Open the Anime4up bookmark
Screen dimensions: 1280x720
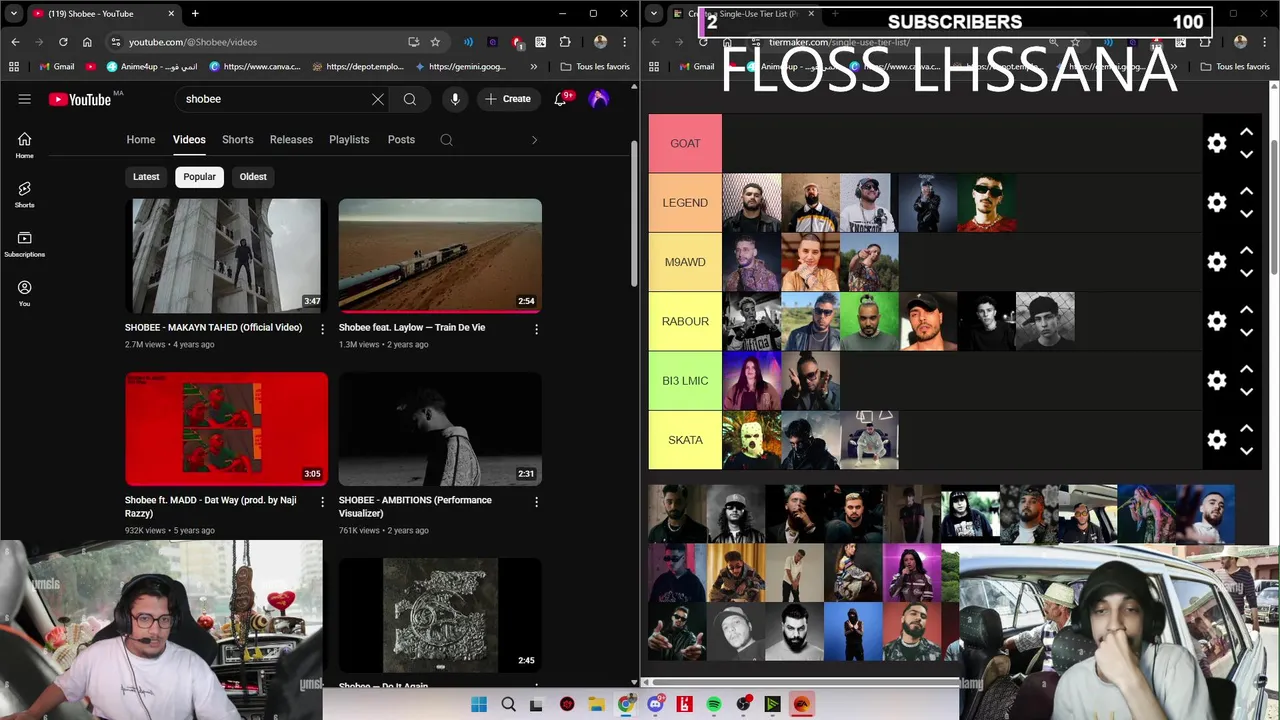point(152,67)
